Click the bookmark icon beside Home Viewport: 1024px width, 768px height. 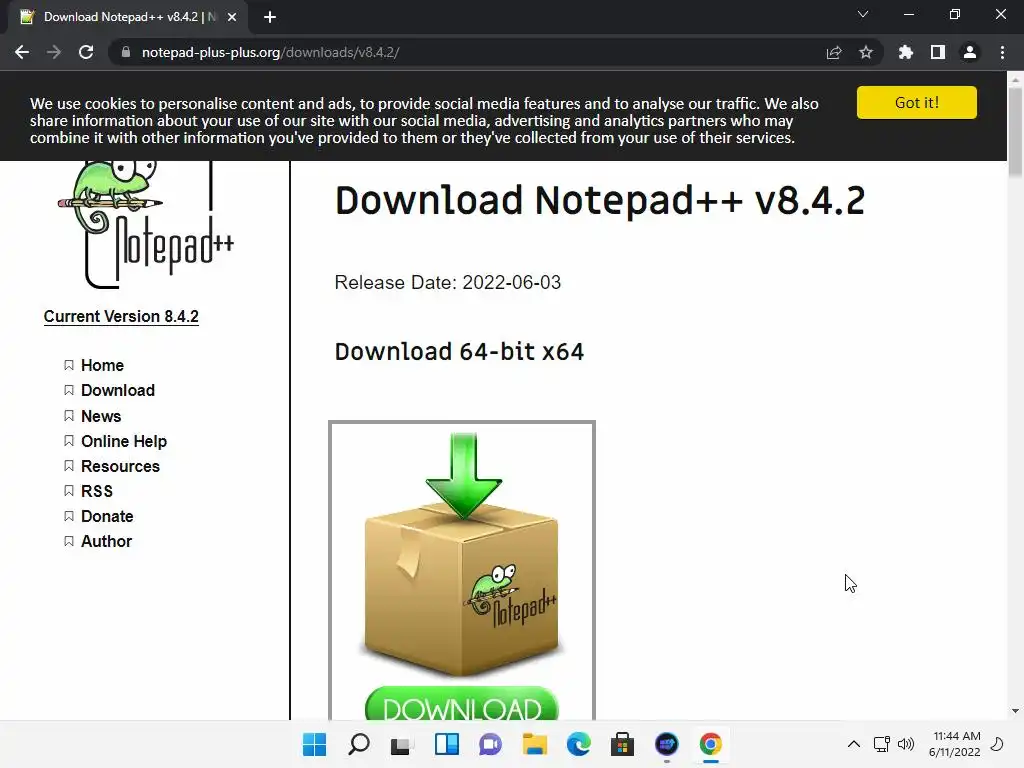[69, 365]
